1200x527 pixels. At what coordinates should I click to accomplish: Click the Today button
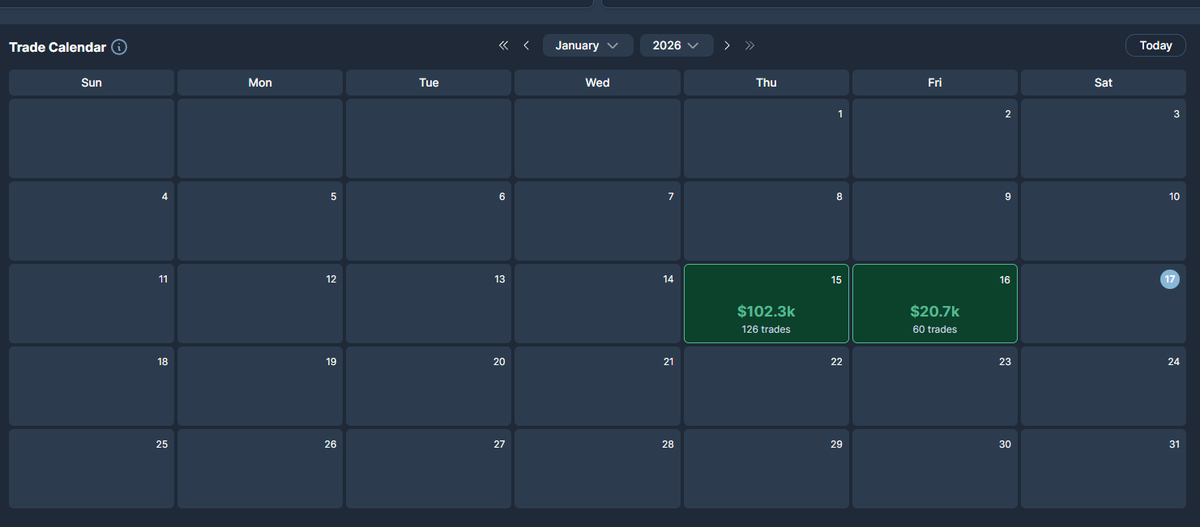(1156, 46)
